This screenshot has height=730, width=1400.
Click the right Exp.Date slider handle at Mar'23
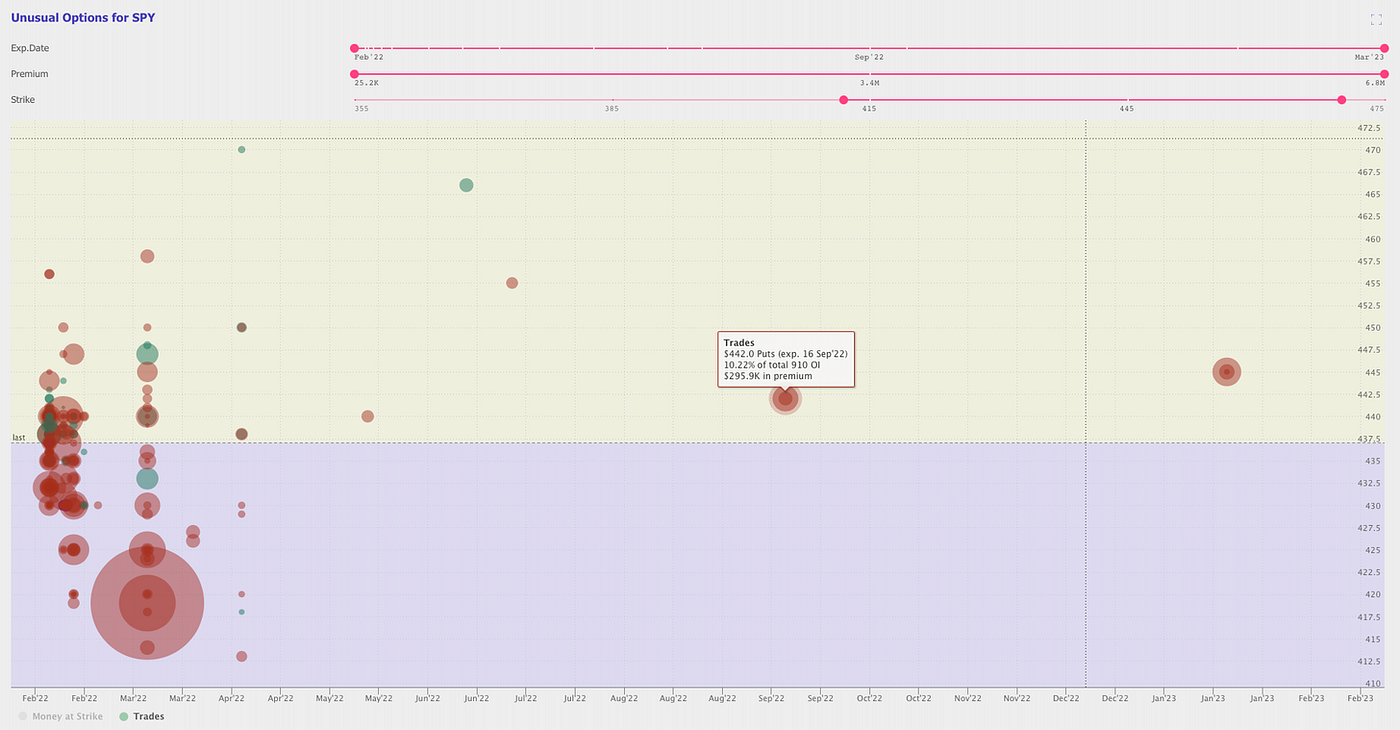click(1385, 48)
